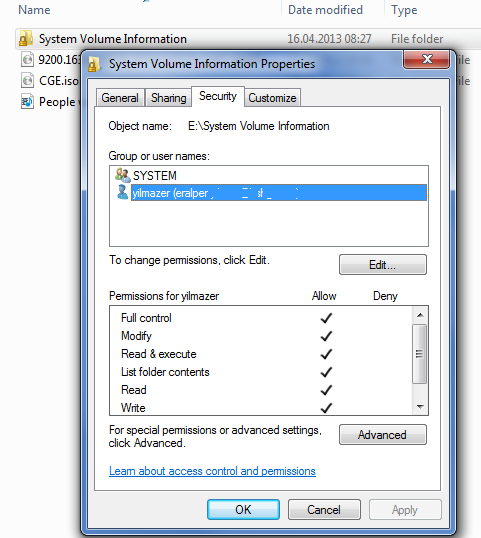
Task: Click the Edit... permissions button
Action: [x=383, y=265]
